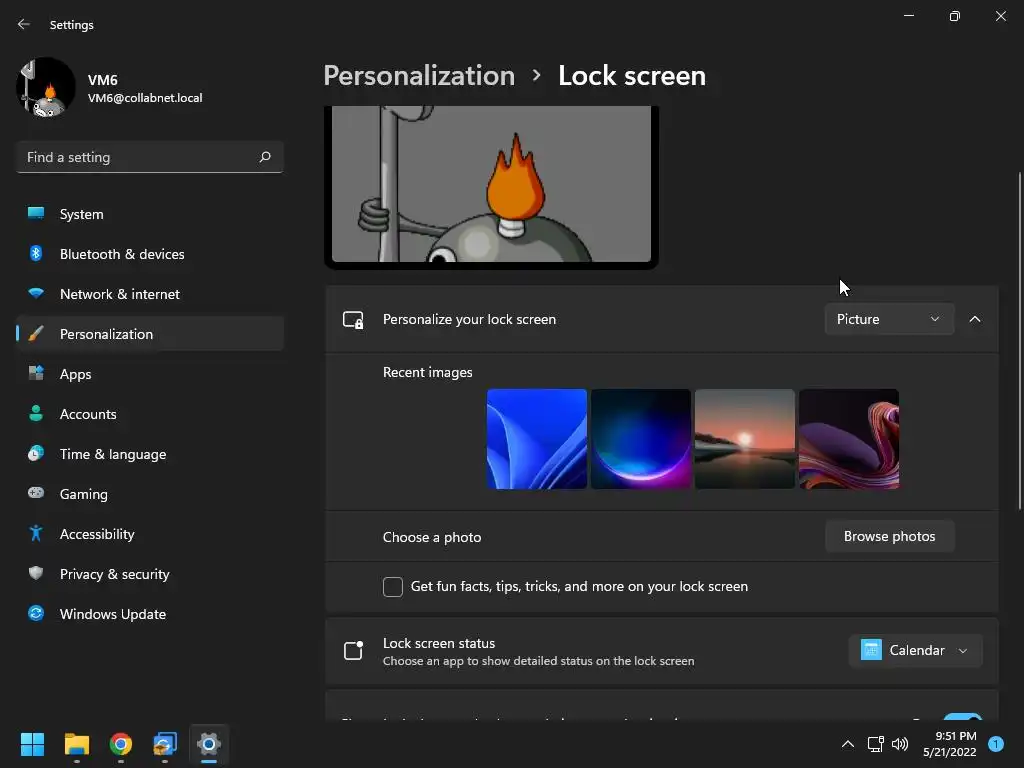Click the Browse photos button
Image resolution: width=1024 pixels, height=768 pixels.
pos(889,536)
